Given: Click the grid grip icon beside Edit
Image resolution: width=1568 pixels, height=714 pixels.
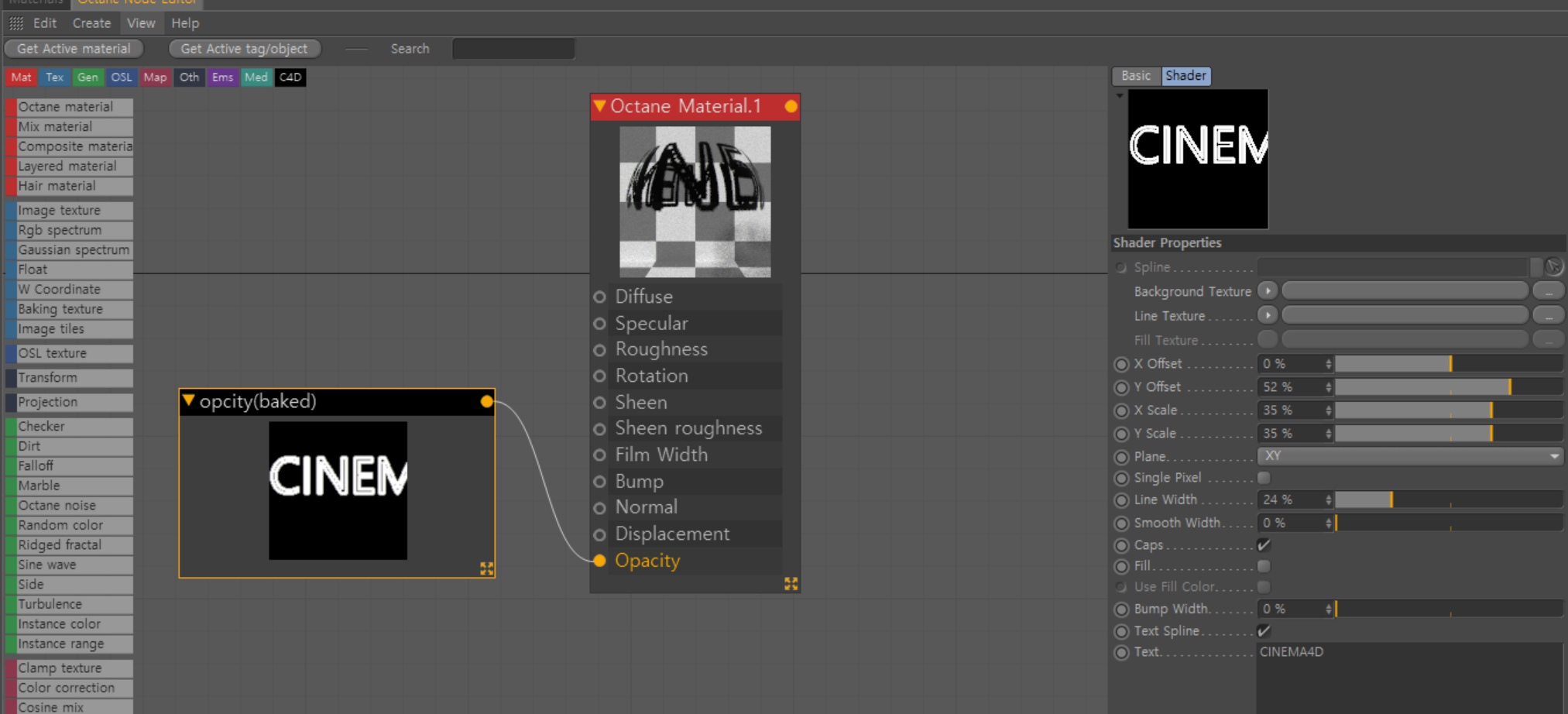Looking at the screenshot, I should 15,23.
